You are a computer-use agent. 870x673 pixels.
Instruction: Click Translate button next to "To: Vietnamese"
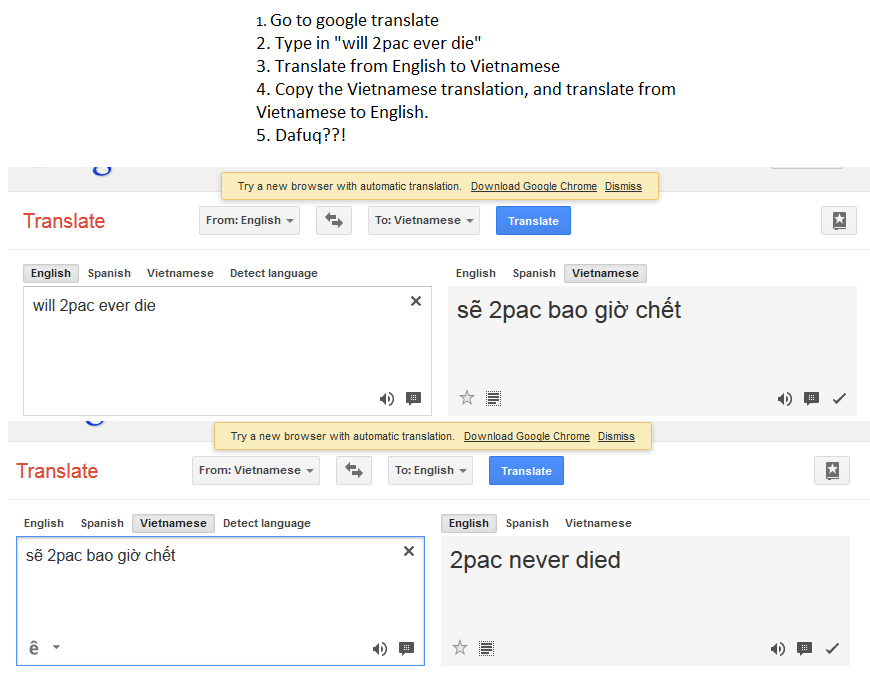click(x=533, y=221)
